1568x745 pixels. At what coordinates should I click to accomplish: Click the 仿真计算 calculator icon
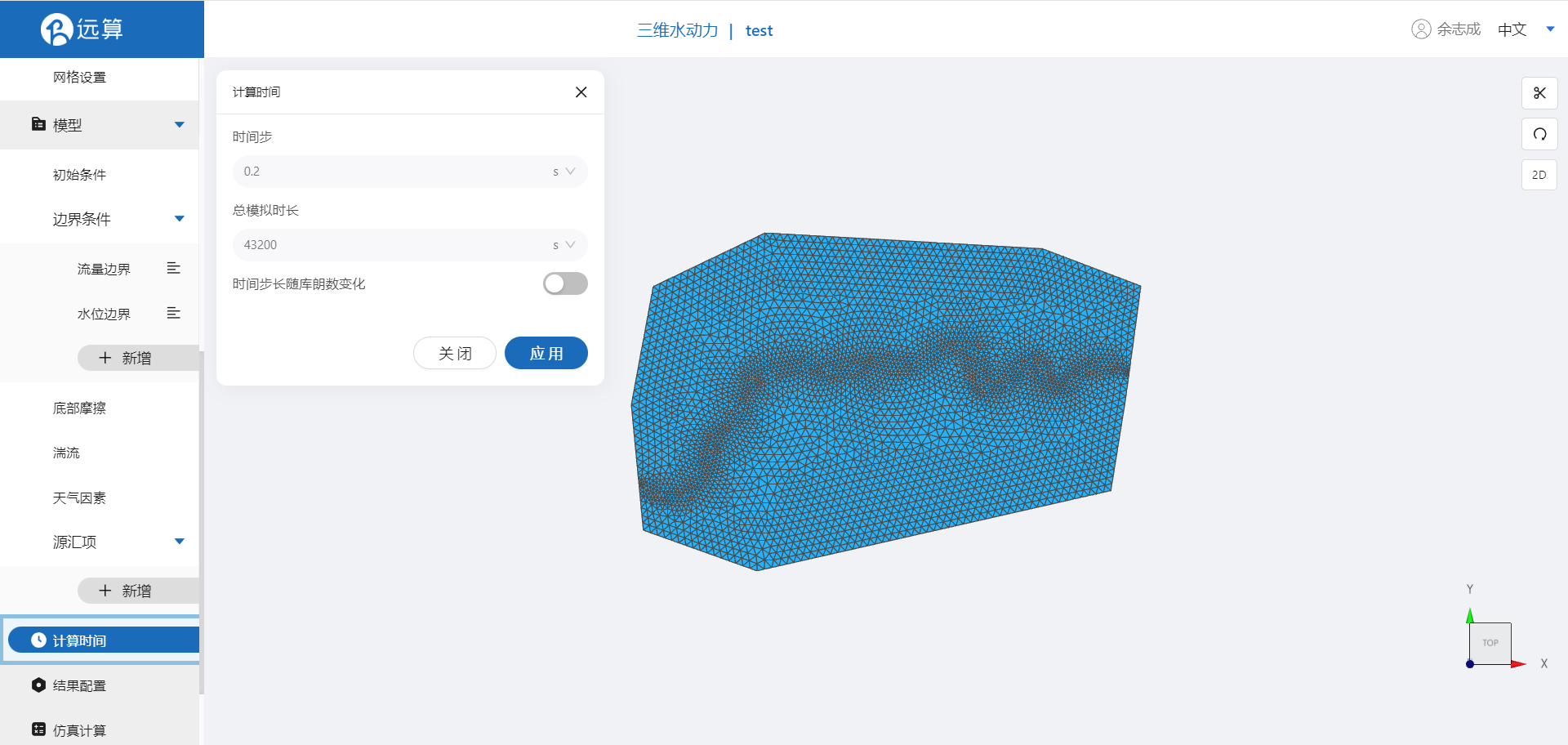point(38,729)
